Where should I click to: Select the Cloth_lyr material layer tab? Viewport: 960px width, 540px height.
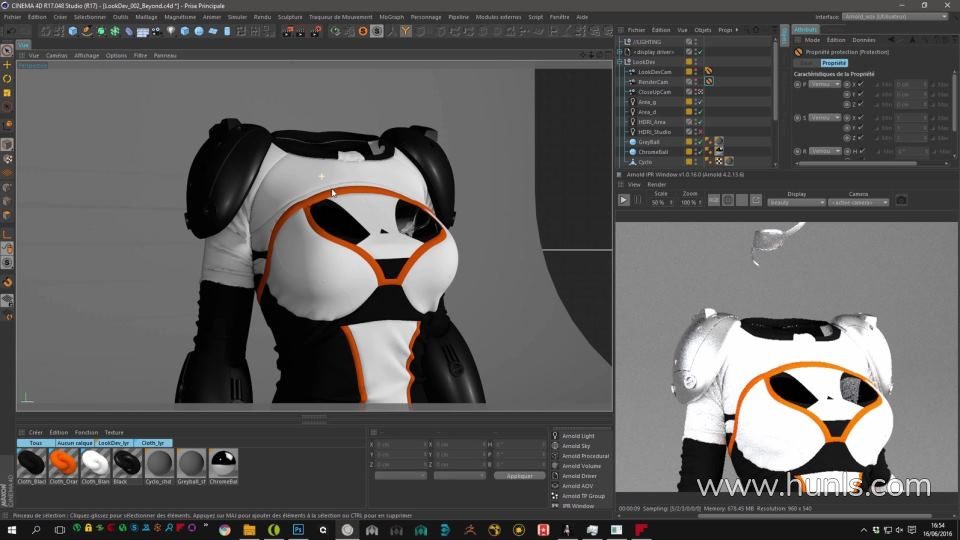[152, 443]
